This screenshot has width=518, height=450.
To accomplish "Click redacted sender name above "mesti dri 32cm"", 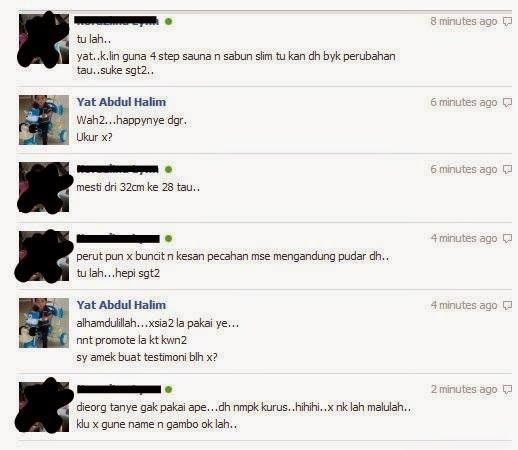I will pos(118,169).
